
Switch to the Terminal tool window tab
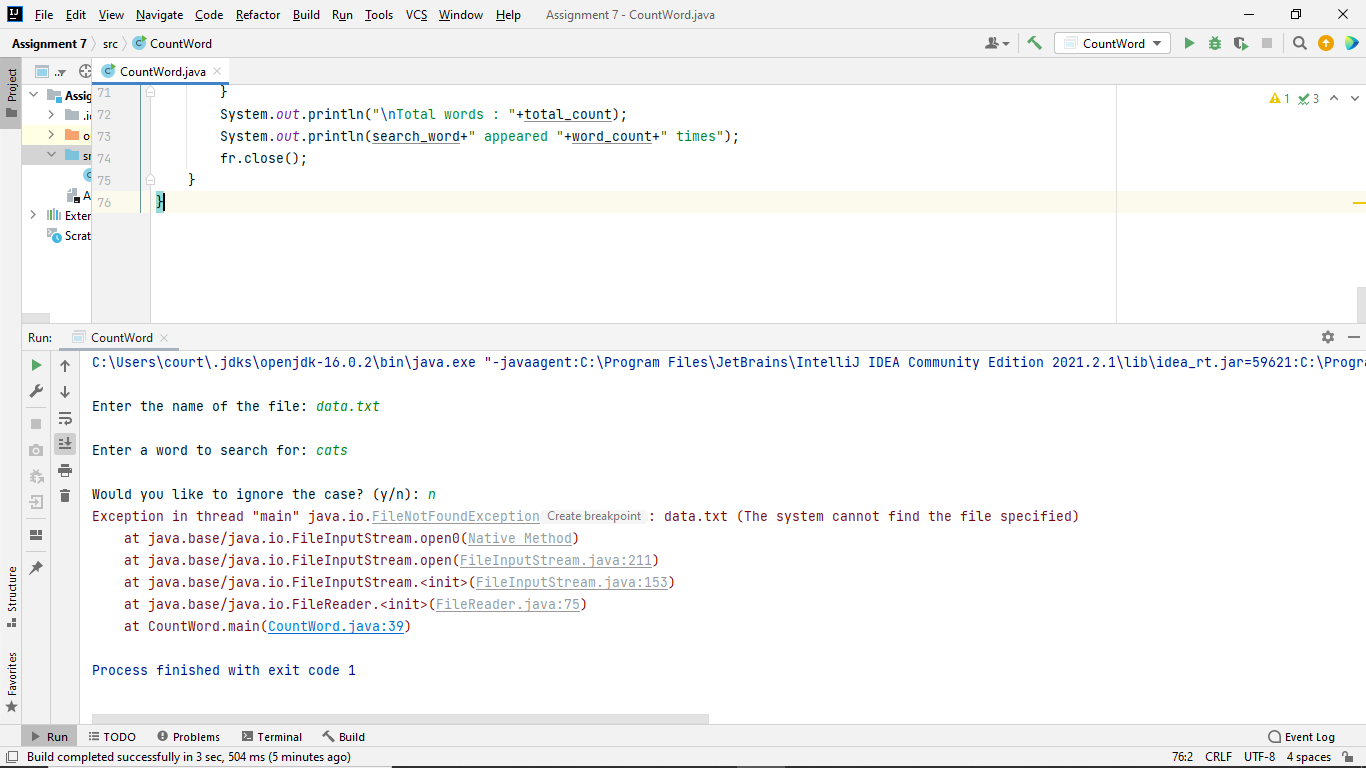pos(272,736)
